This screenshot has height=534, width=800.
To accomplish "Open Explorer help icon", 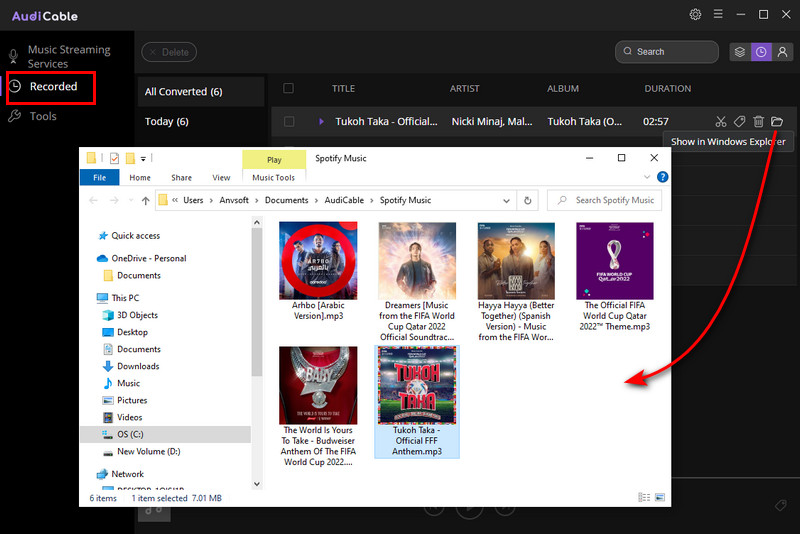I will point(662,177).
